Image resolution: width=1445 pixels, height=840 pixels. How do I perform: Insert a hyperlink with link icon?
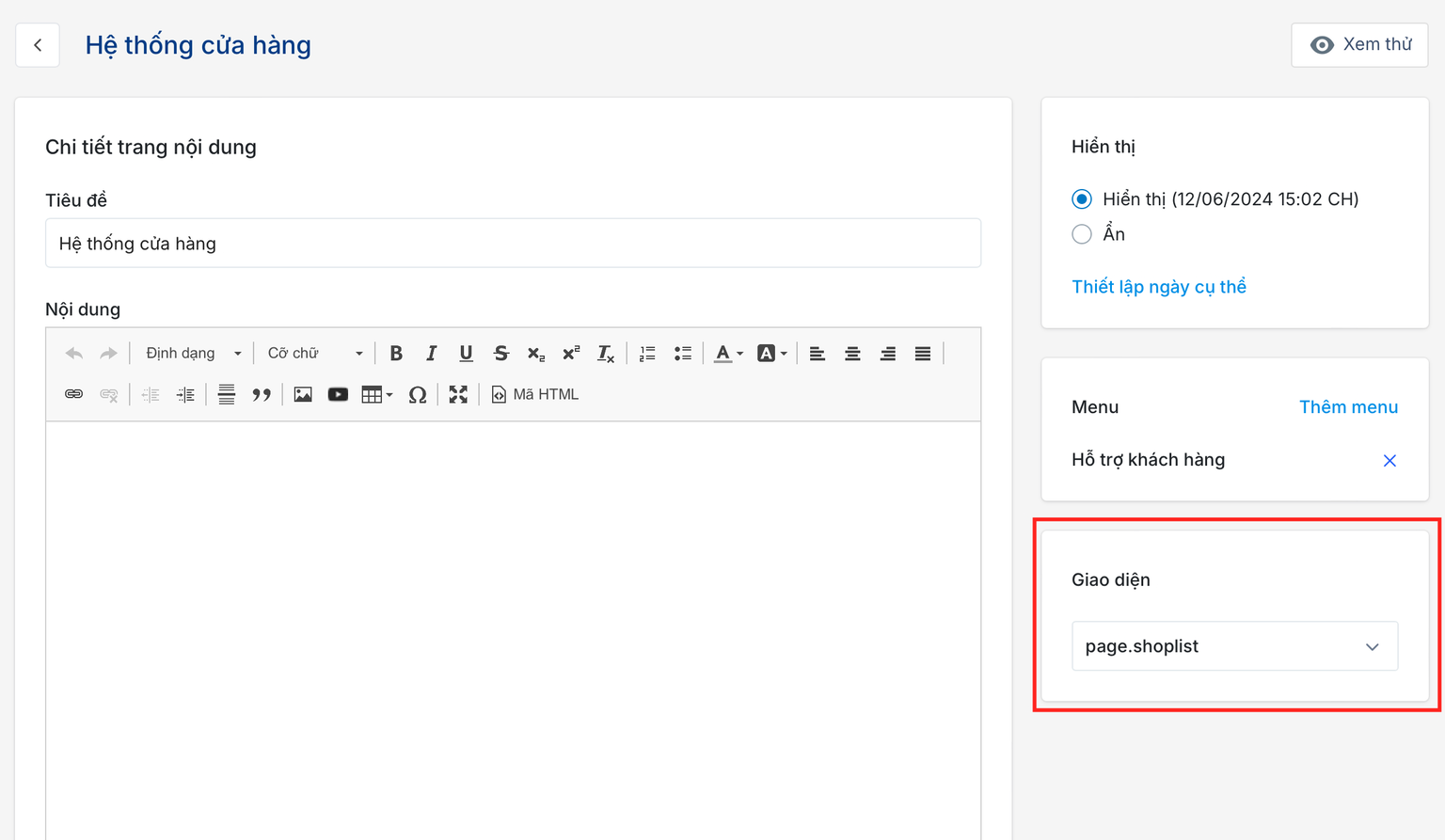pos(73,395)
